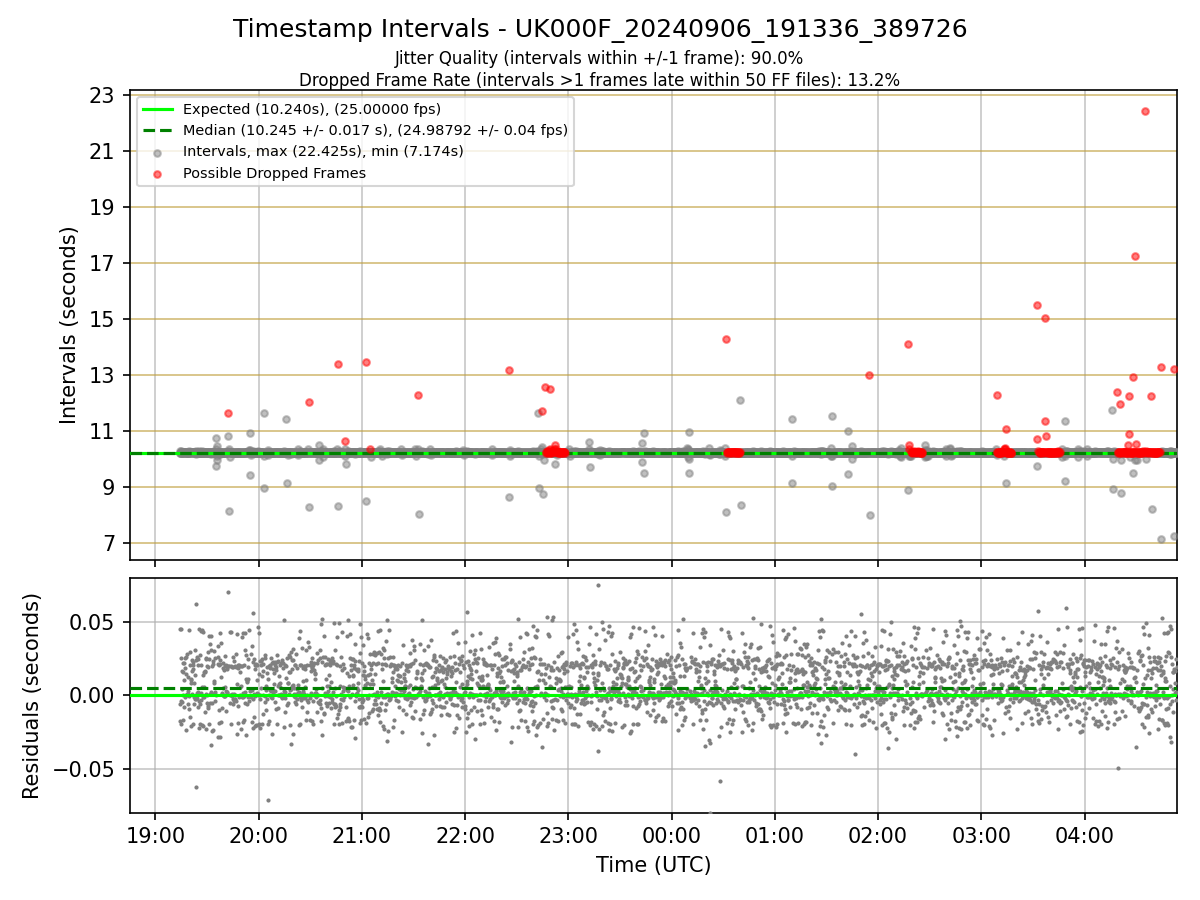Click legend entry 'Expected (10.240s), (25.00000 fps)'
The image size is (1200, 900).
[312, 109]
